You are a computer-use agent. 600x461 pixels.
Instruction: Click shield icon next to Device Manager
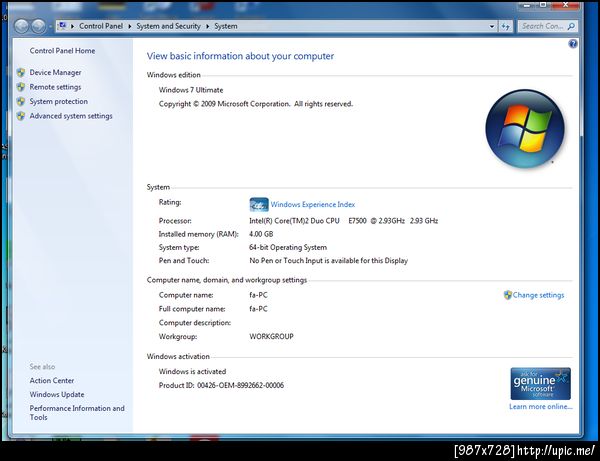(x=21, y=72)
